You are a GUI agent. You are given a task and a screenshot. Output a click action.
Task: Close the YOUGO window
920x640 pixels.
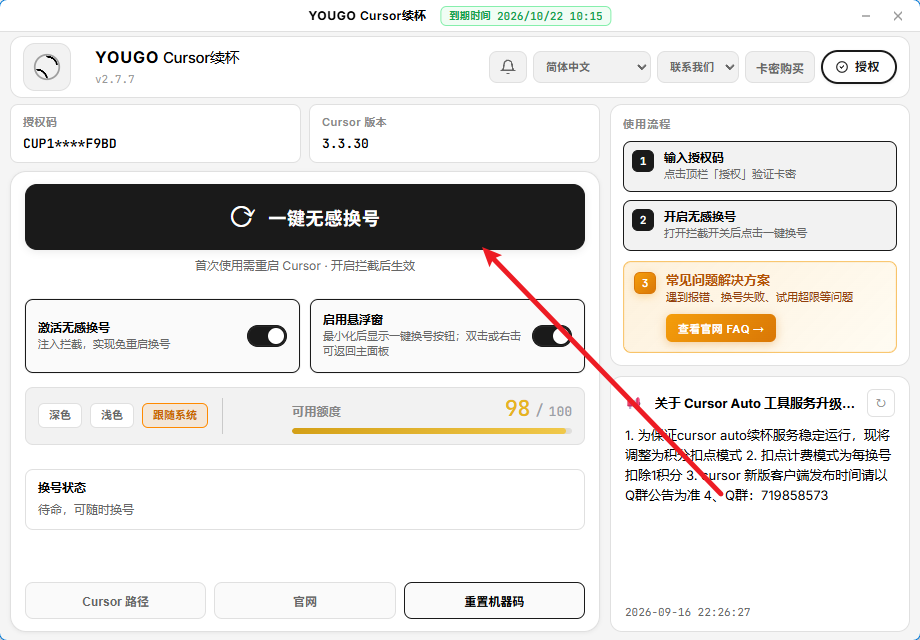click(x=898, y=16)
